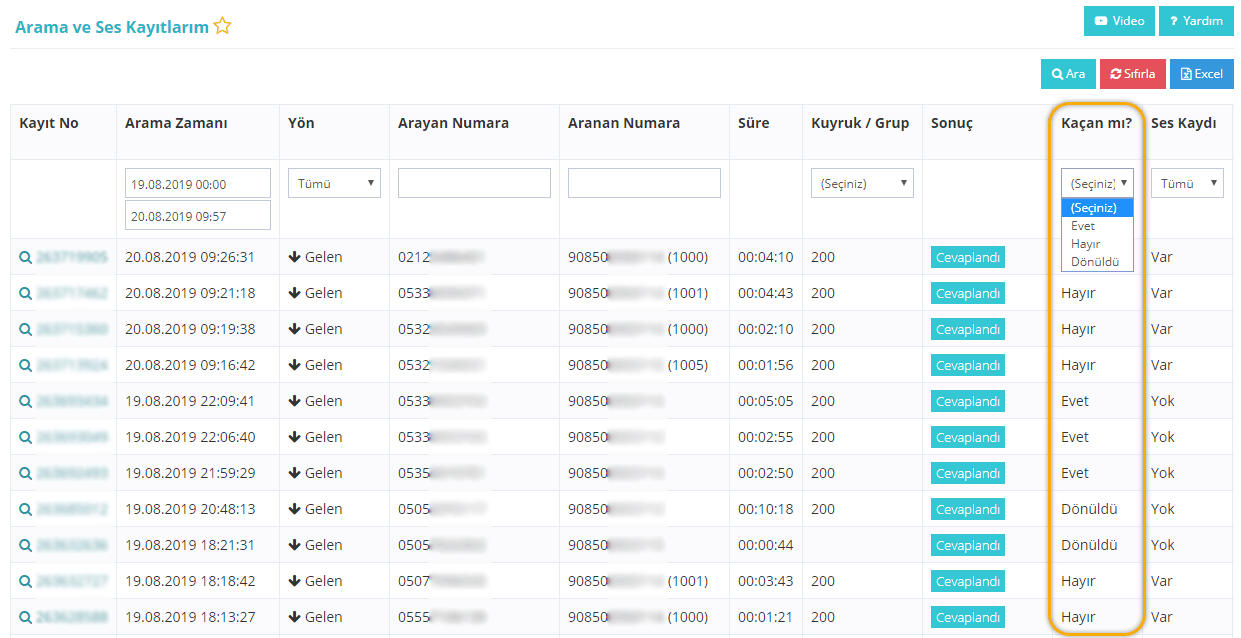Click magnifier icon of the 09:26:31 call record
1241x638 pixels.
[x=25, y=257]
